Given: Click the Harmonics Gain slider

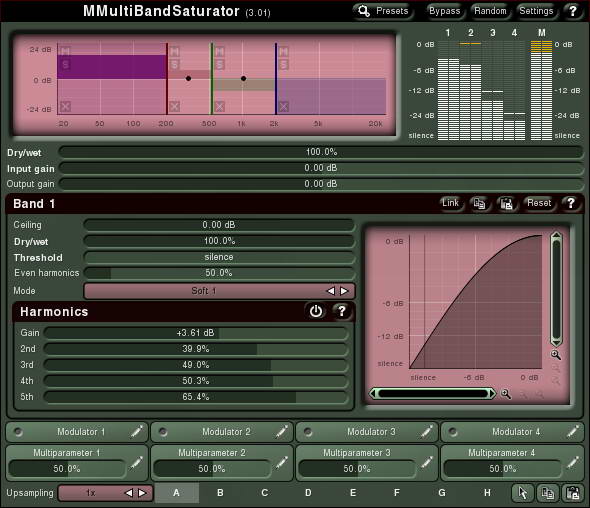Looking at the screenshot, I should tap(196, 333).
